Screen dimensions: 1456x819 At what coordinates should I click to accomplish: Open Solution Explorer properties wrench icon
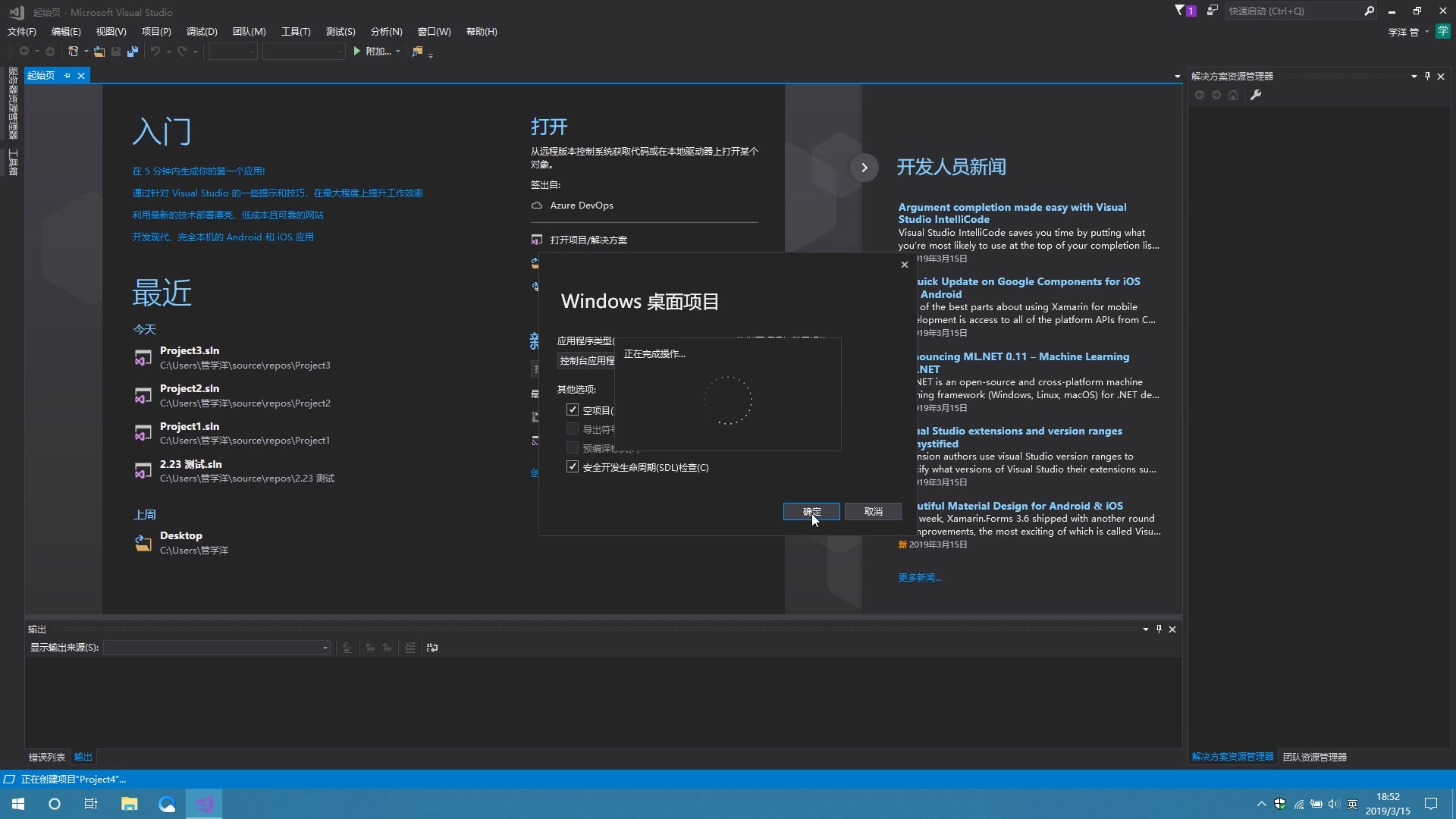(x=1256, y=95)
